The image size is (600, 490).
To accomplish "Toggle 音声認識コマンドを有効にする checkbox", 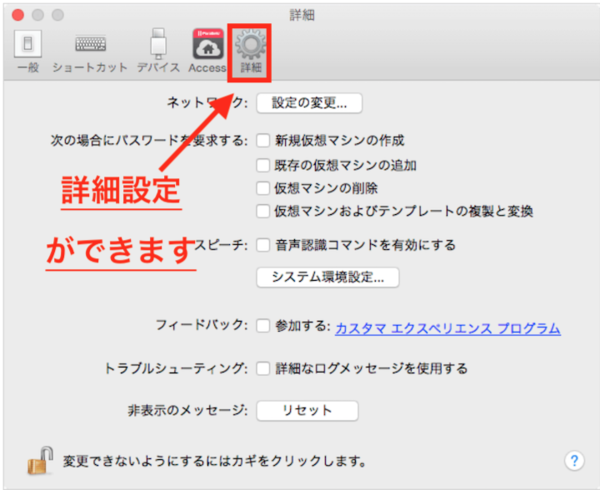I will pyautogui.click(x=263, y=245).
